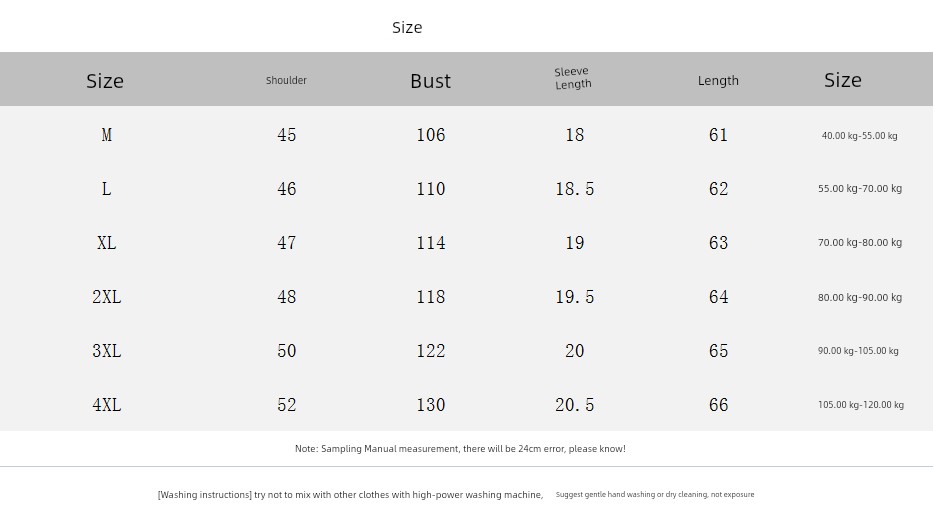
Task: Click the bust value 106
Action: 430,135
